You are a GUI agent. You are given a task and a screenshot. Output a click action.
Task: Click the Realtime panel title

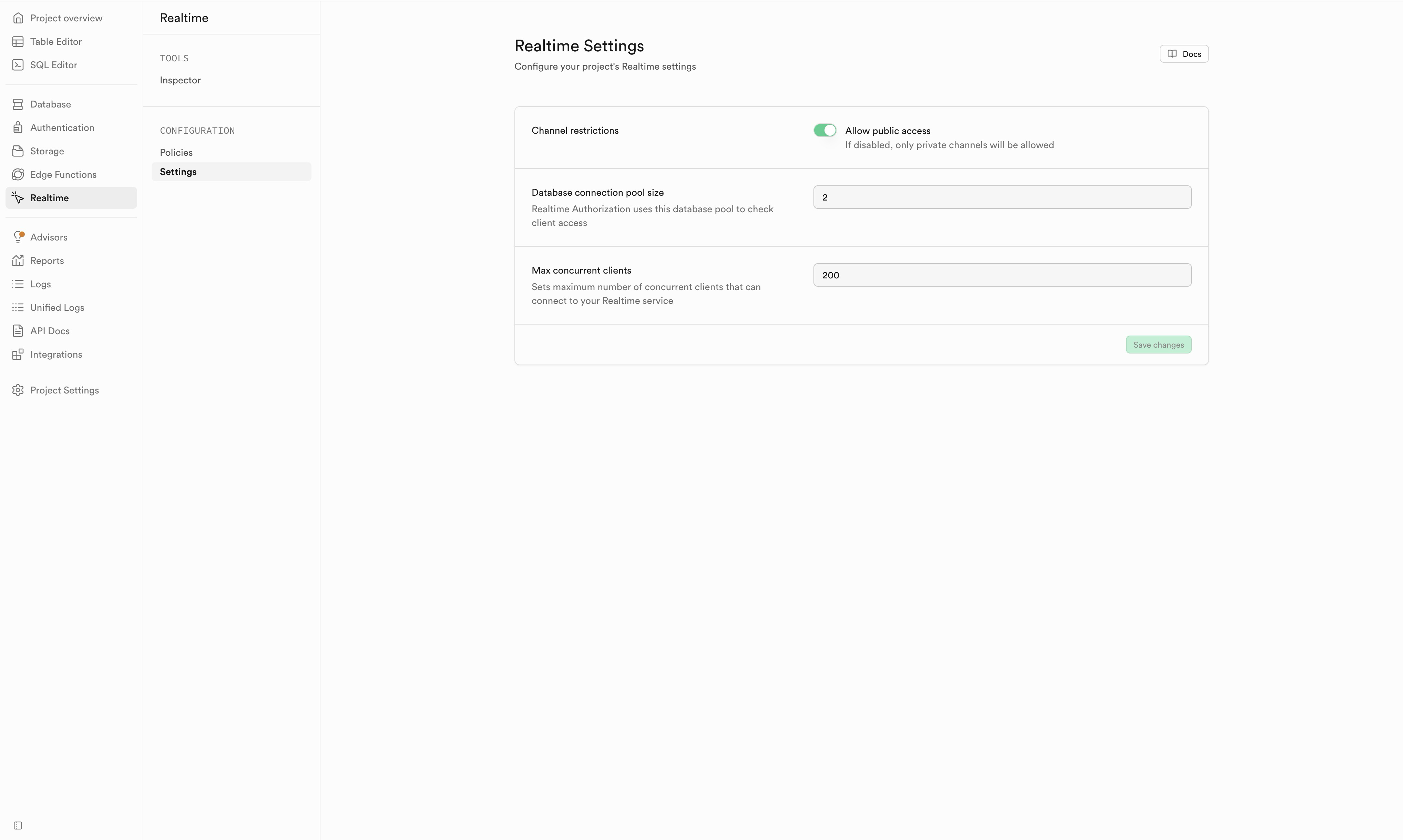point(184,18)
